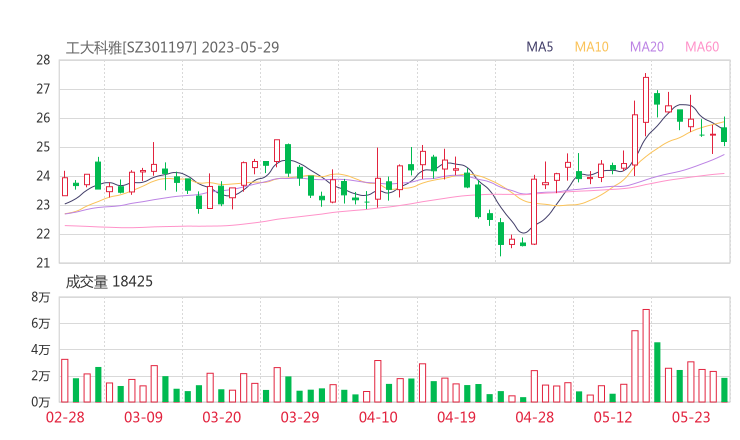Click the 03-20 date axis label
The height and width of the screenshot is (440, 740).
pos(222,417)
